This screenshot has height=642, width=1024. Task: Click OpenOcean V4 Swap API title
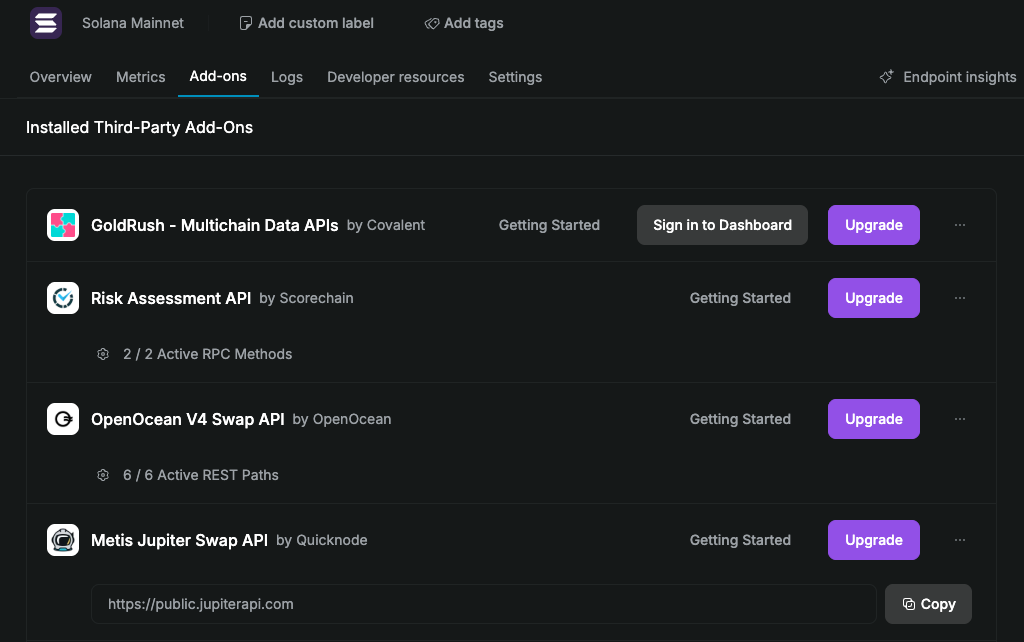pos(187,419)
